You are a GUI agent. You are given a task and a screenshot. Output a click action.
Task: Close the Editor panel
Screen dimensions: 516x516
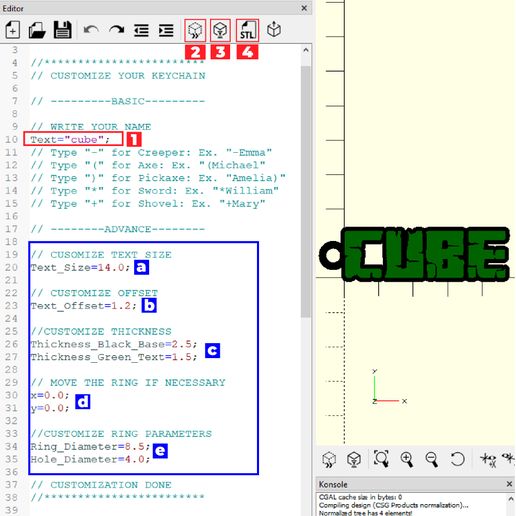coord(304,8)
